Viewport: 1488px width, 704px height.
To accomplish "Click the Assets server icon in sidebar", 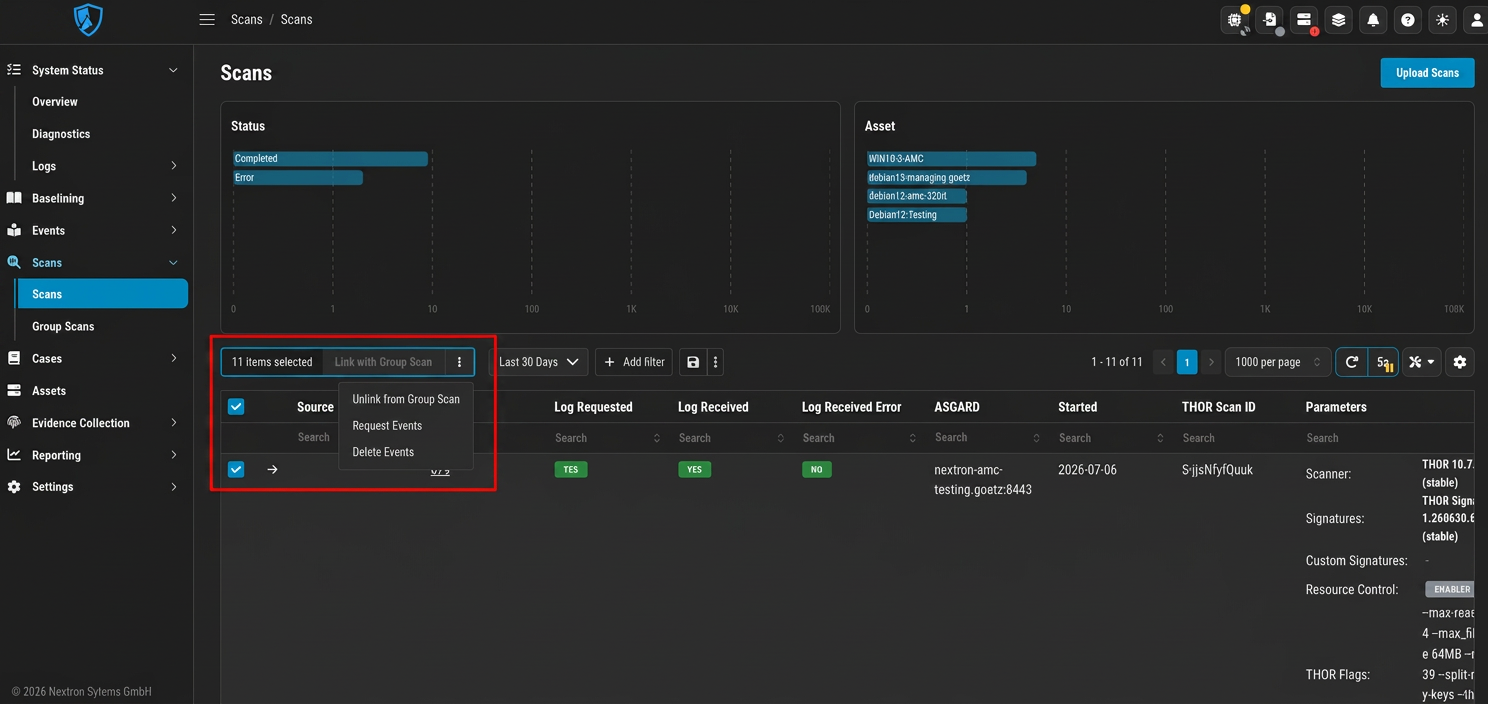I will 14,390.
